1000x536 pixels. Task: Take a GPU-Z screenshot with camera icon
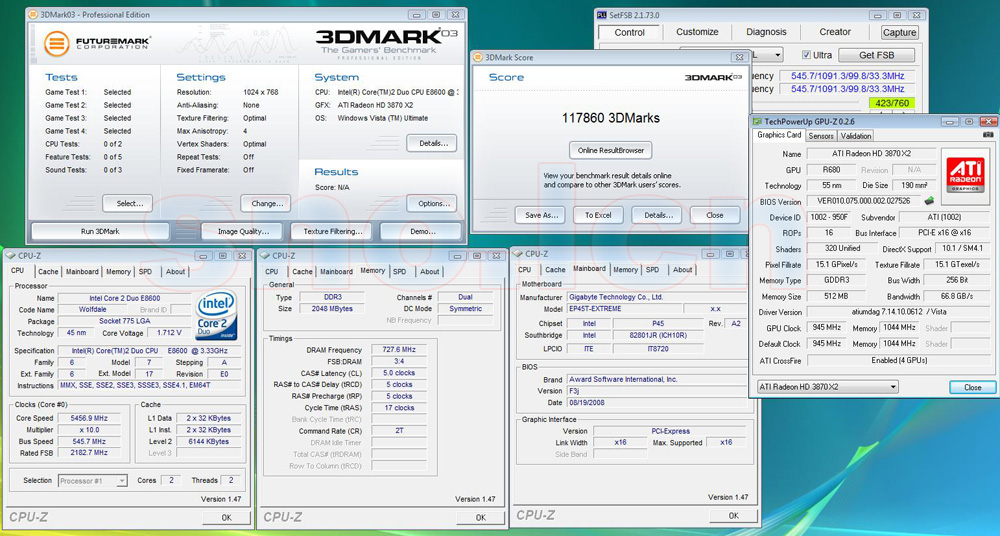[988, 135]
